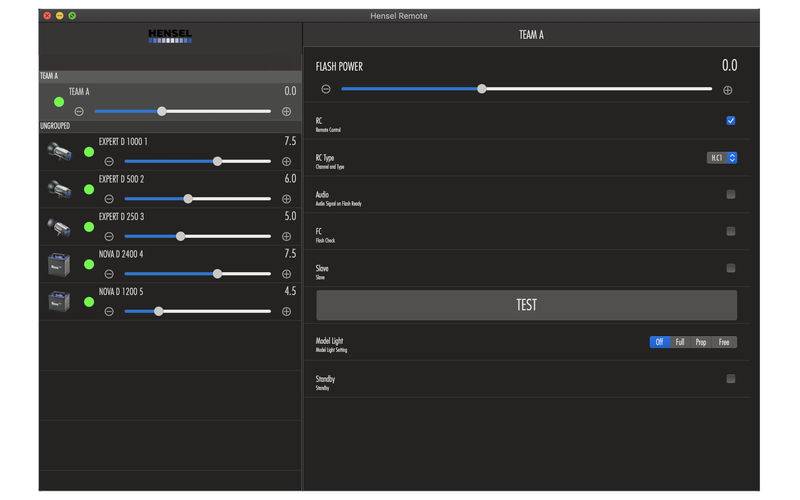
Task: Click green status dot of Expert D 1000 1
Action: tap(89, 152)
